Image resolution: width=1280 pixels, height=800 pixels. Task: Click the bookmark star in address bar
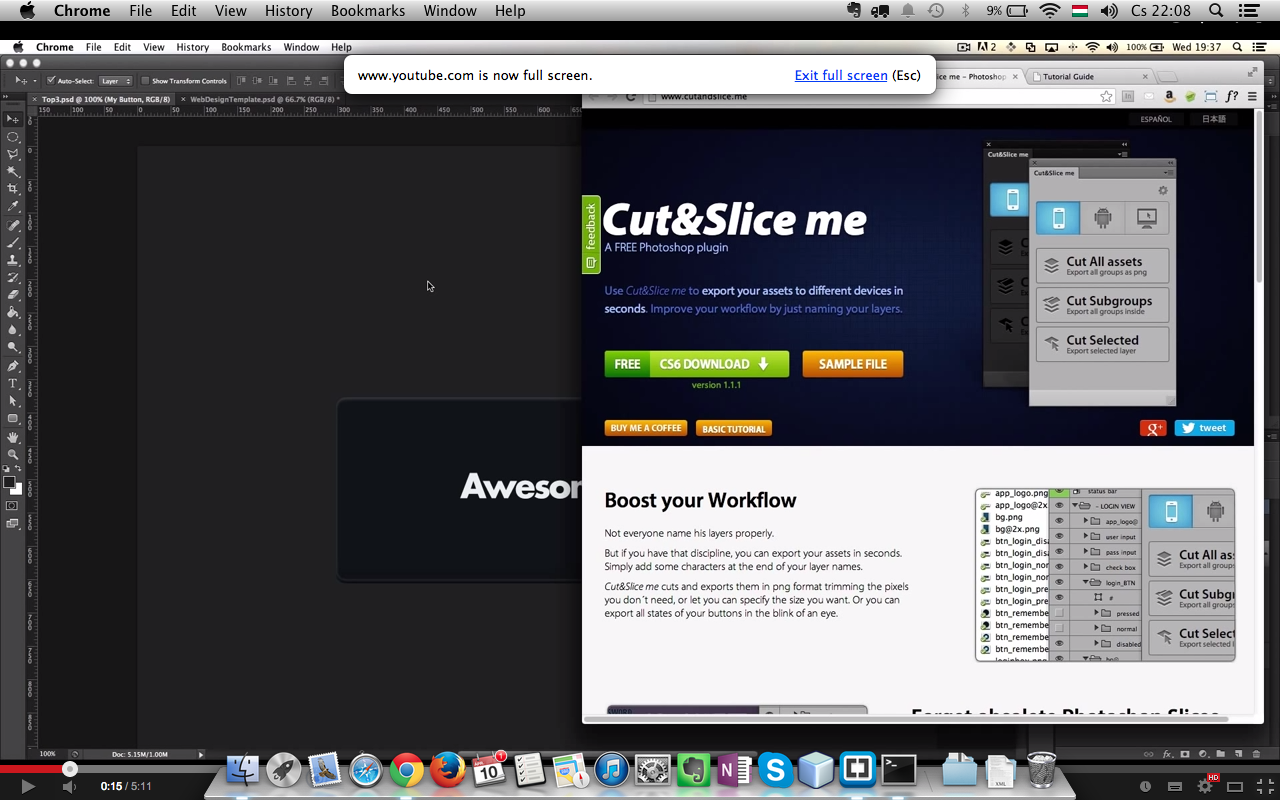[1106, 96]
